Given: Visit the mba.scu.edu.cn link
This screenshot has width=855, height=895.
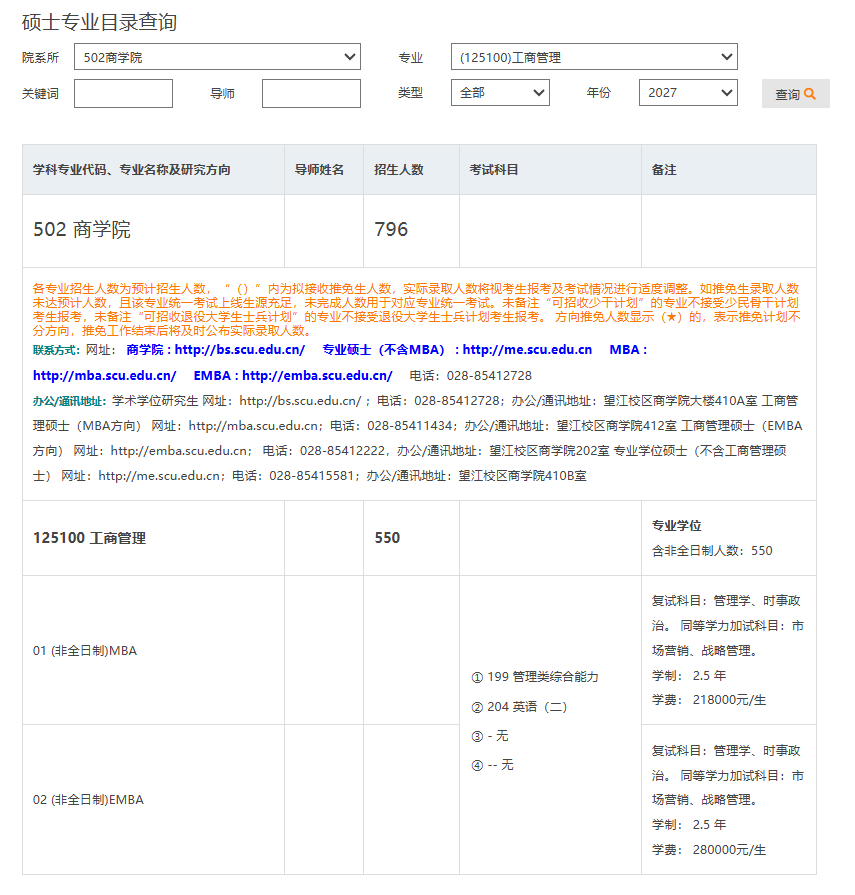Looking at the screenshot, I should coord(104,376).
